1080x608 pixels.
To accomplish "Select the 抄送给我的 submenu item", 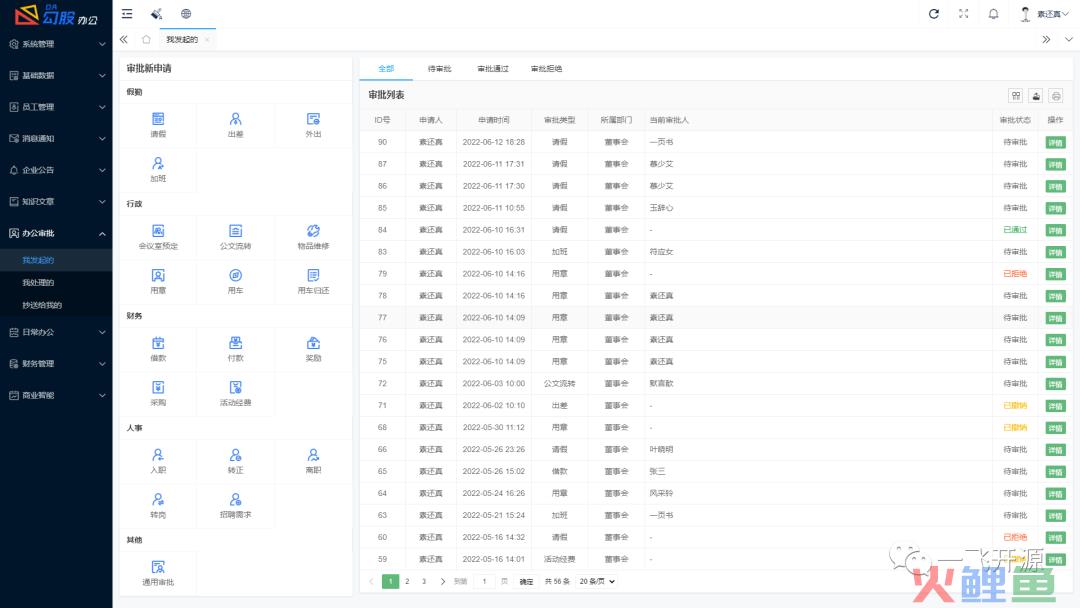I will [56, 305].
